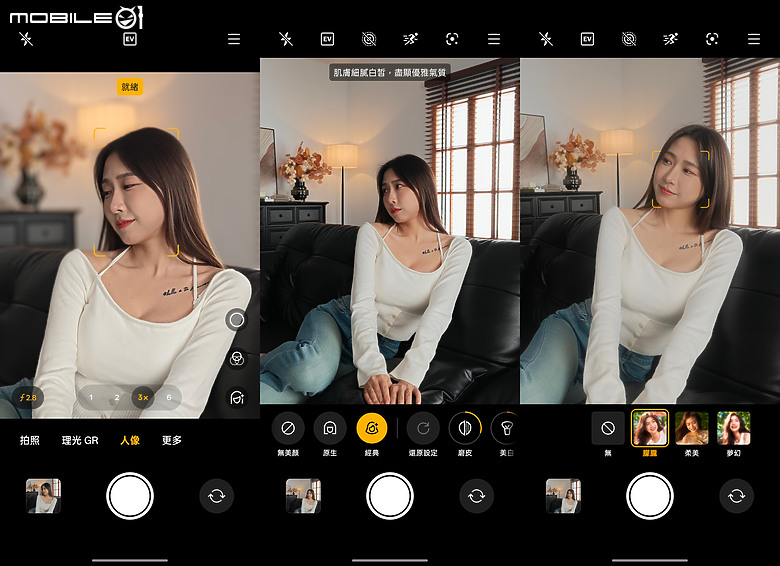Tap the shutter button on middle screen
The image size is (780, 566).
tap(390, 496)
